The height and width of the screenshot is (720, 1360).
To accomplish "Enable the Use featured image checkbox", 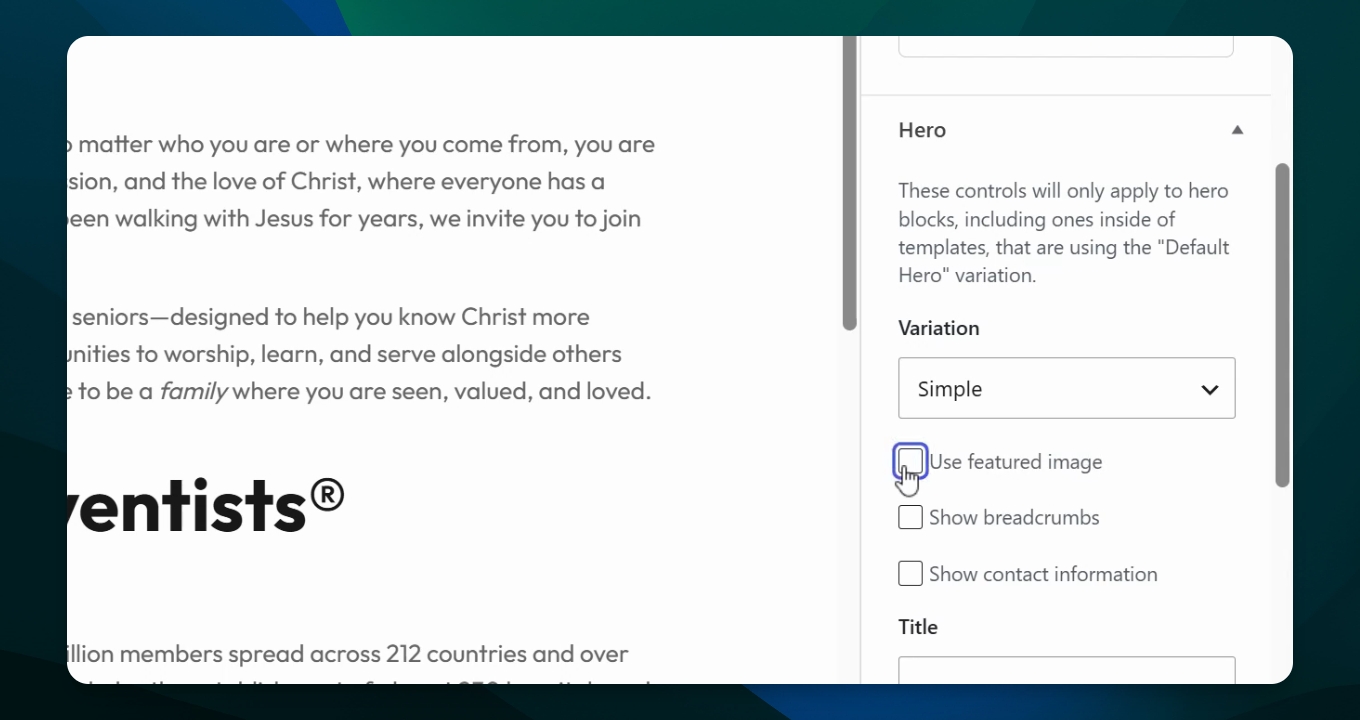I will [x=910, y=461].
